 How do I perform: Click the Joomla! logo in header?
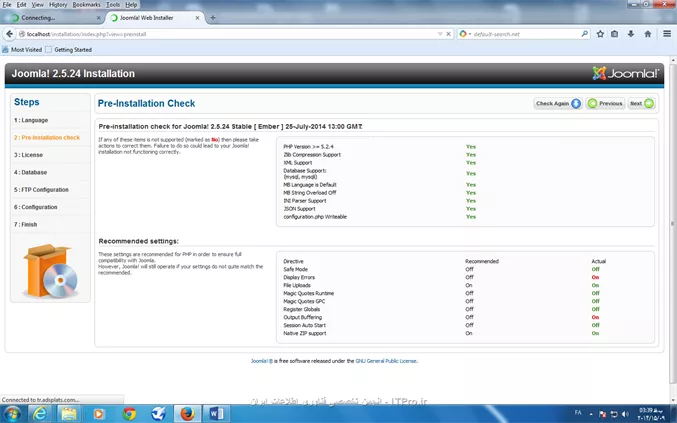pyautogui.click(x=626, y=73)
